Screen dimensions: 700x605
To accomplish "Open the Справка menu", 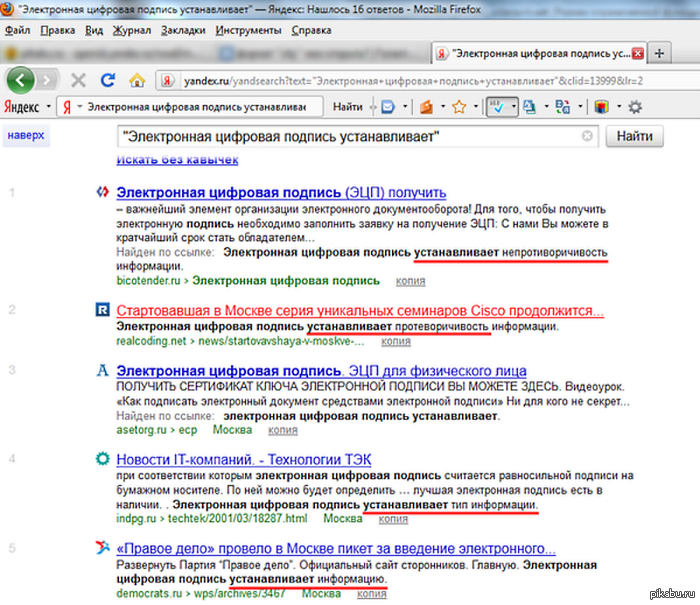I will coord(311,30).
